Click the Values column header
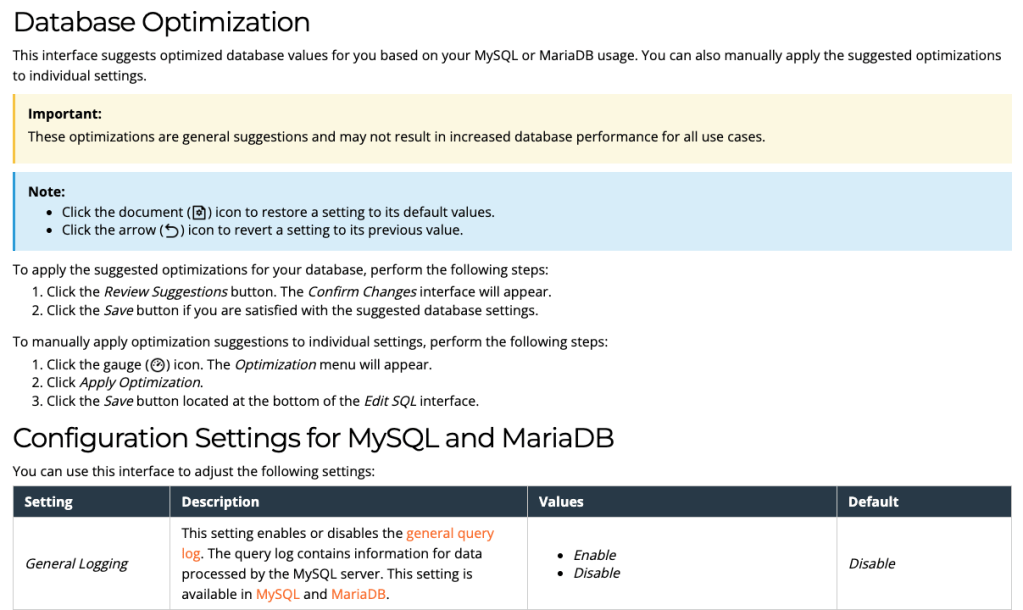The height and width of the screenshot is (610, 1023). [561, 502]
